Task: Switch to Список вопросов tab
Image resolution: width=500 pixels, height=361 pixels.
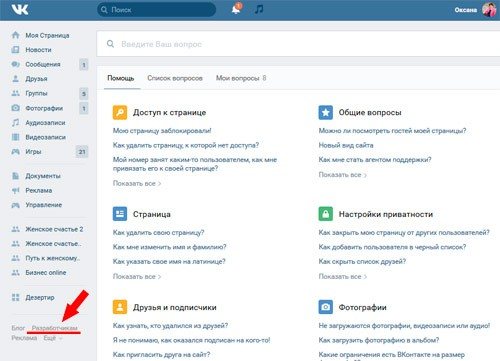Action: 175,78
